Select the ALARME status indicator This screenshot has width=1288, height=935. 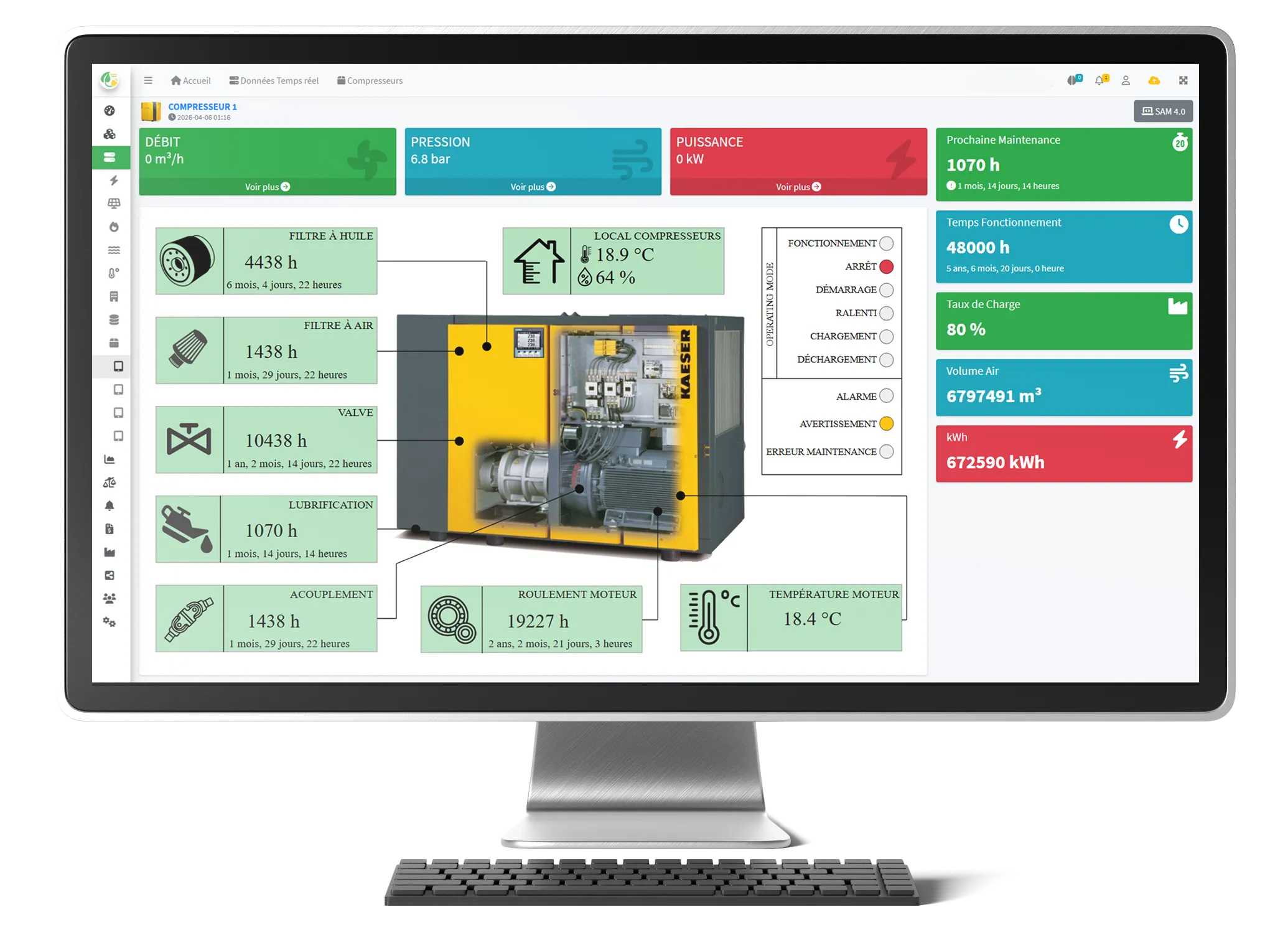[x=887, y=396]
